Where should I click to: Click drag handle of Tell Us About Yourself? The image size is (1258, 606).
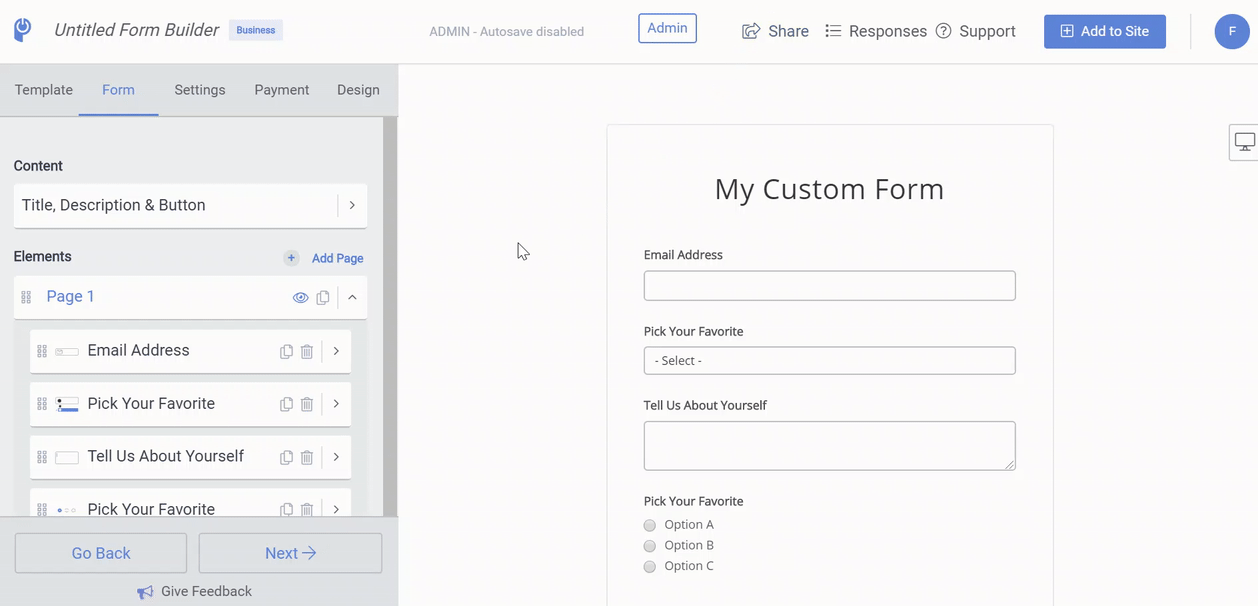[x=42, y=457]
